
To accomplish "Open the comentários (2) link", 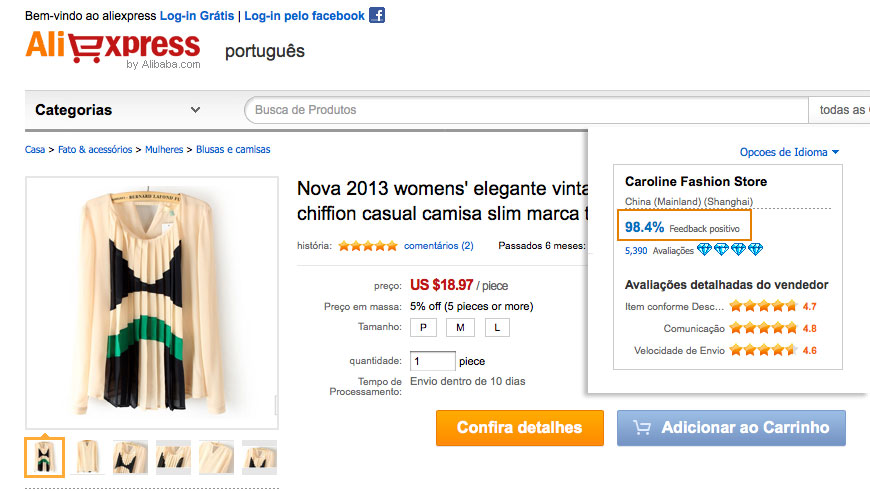I will (438, 245).
